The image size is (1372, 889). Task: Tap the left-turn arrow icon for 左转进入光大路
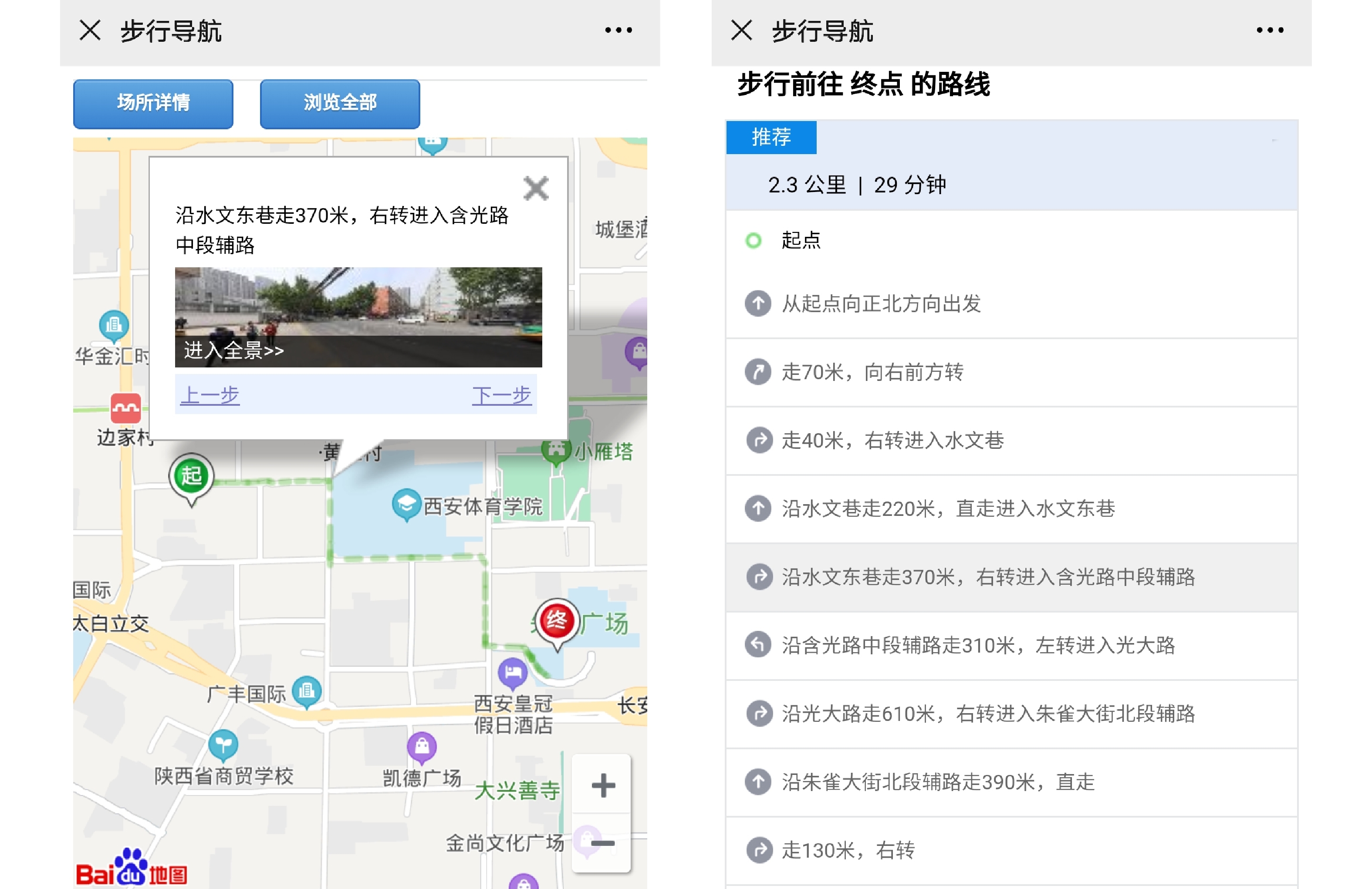click(759, 645)
